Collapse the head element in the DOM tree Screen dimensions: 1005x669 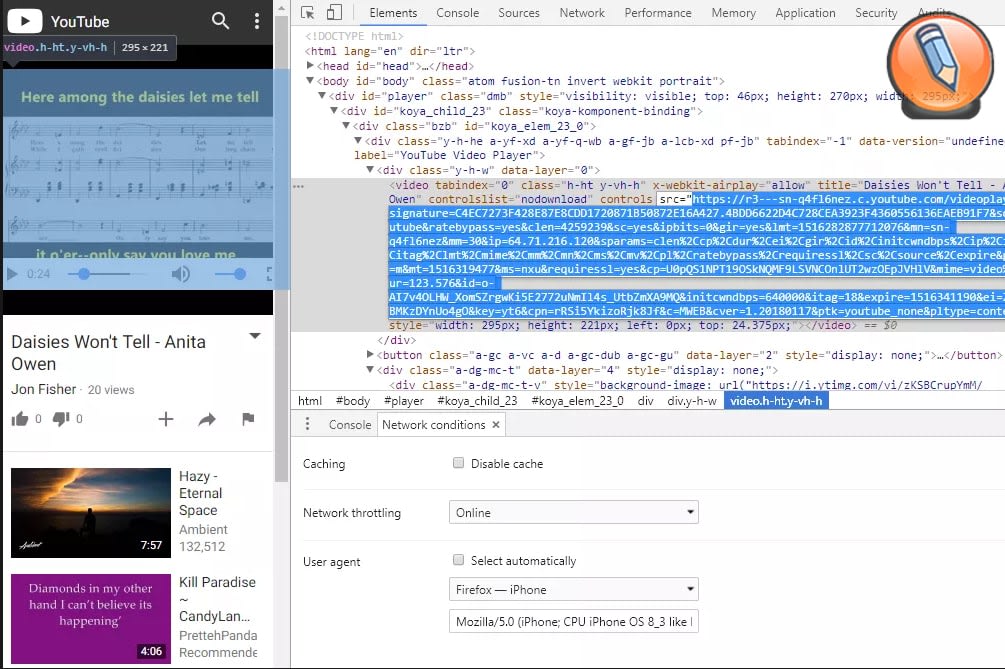click(x=310, y=65)
